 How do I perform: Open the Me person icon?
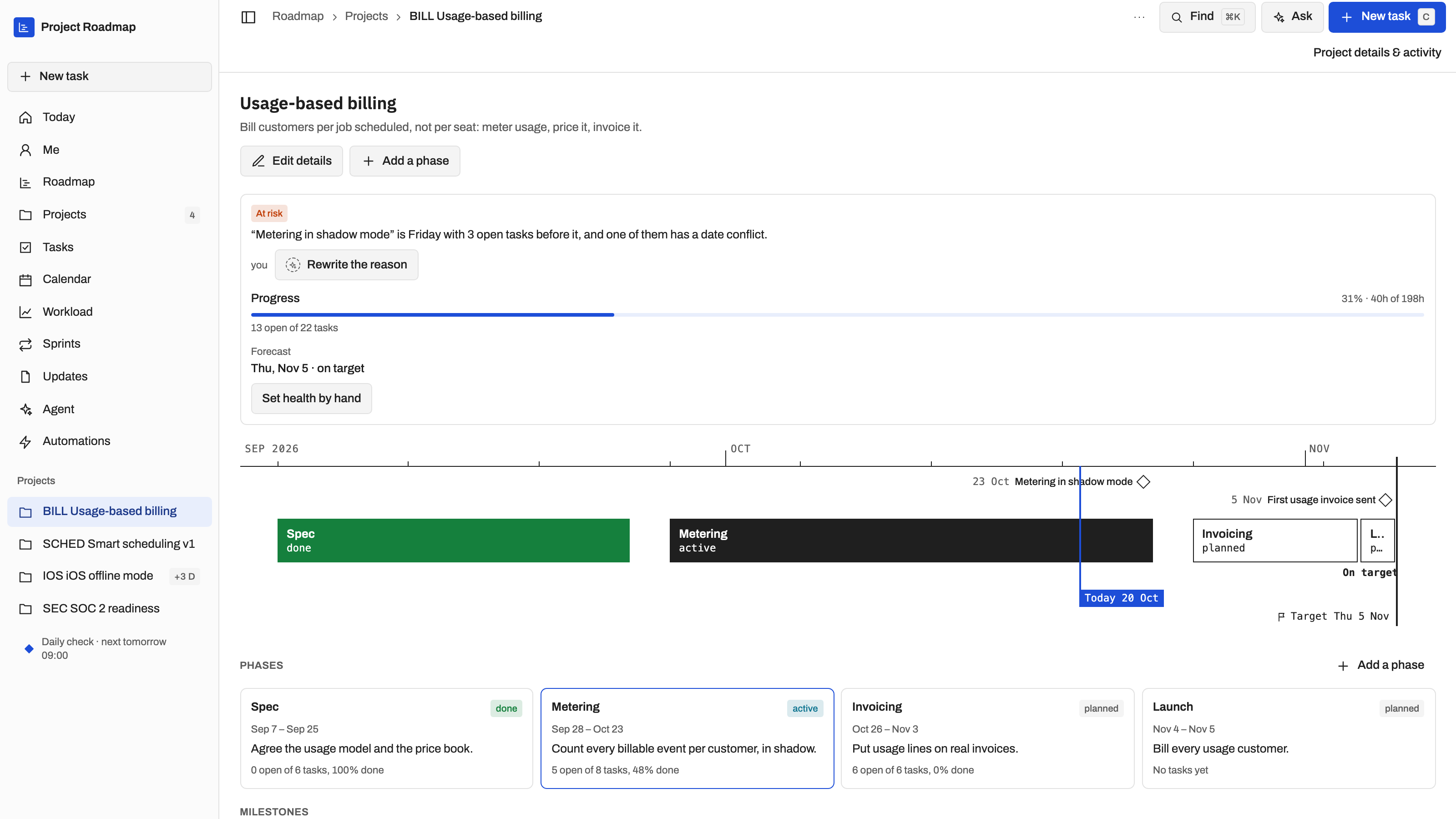pos(25,150)
